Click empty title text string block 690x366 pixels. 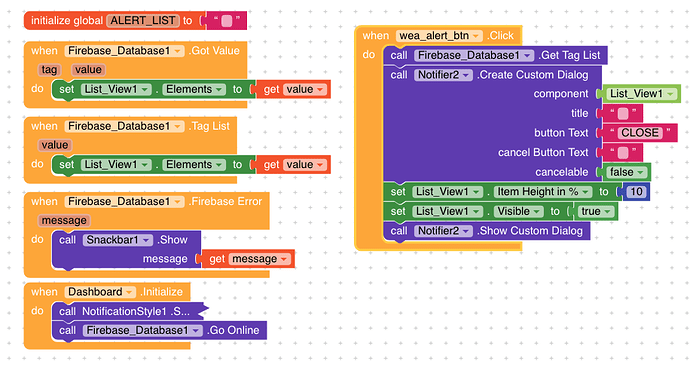pyautogui.click(x=622, y=113)
